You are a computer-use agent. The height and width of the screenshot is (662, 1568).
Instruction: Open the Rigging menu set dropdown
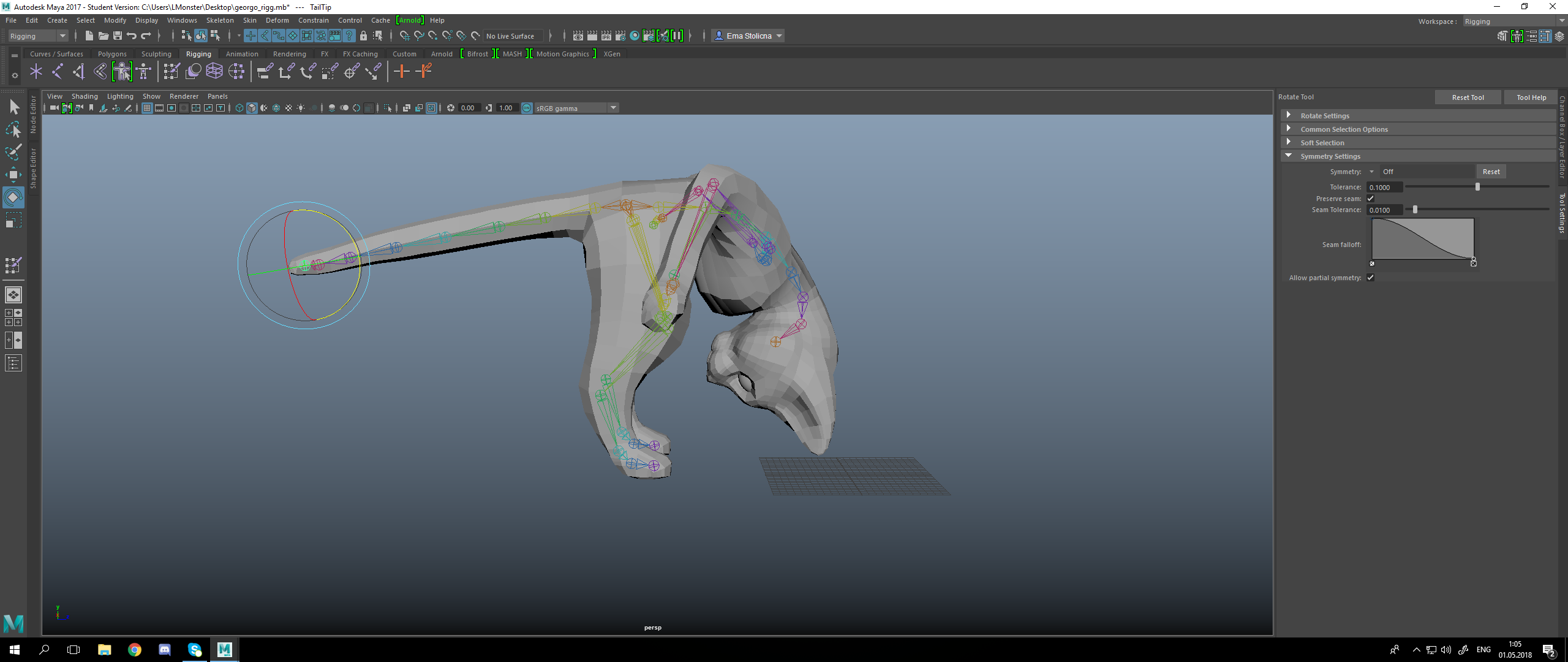point(37,36)
